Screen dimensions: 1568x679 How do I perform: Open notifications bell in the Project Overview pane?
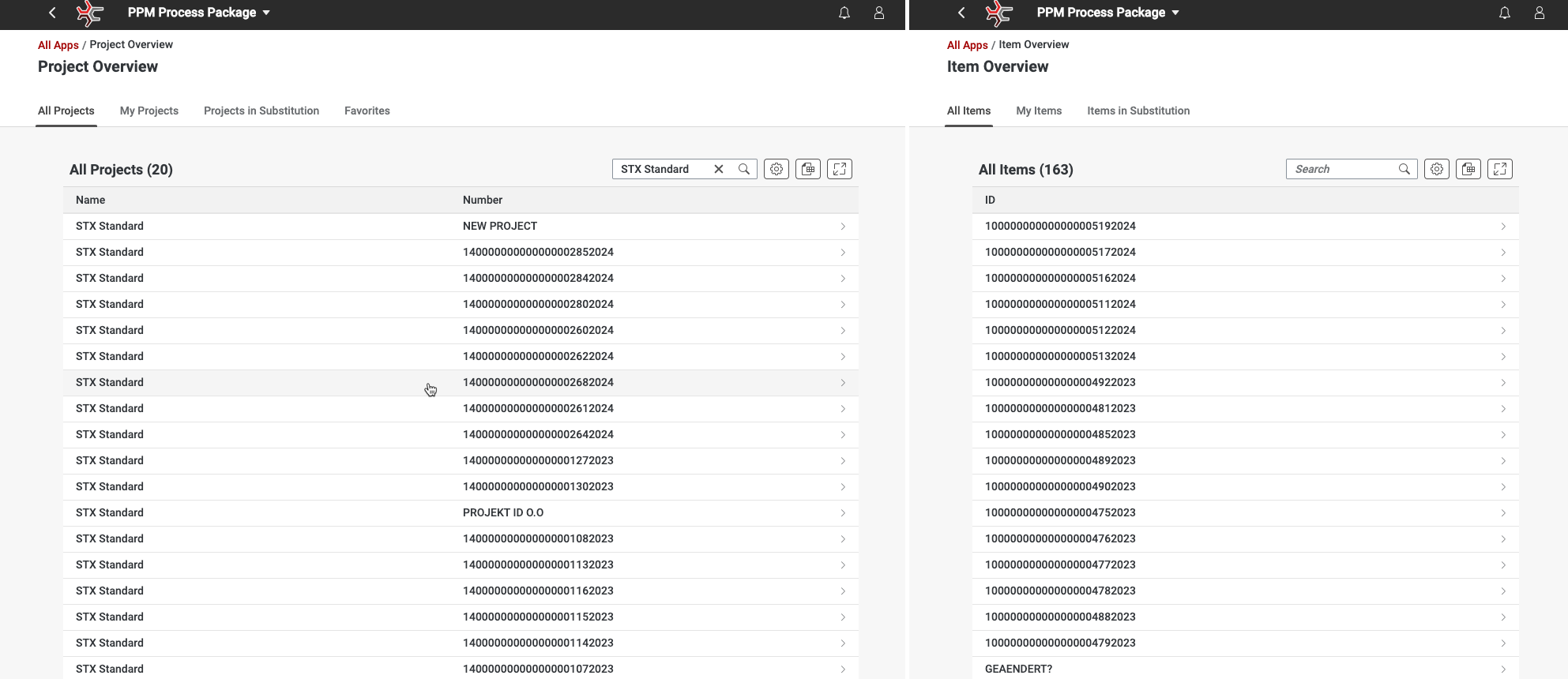point(844,13)
